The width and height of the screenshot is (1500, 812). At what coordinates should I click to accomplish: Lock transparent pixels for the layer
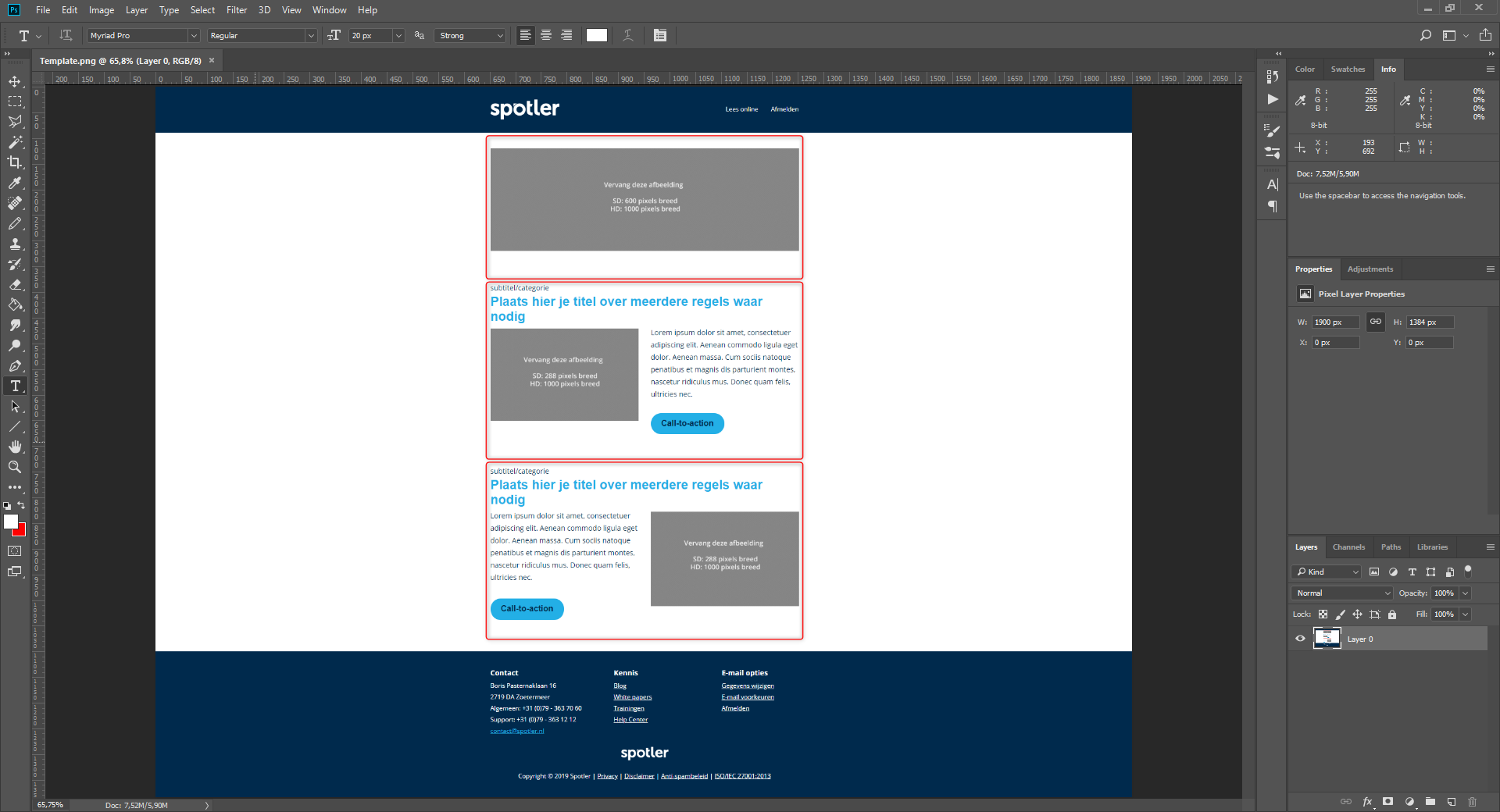coord(1322,614)
